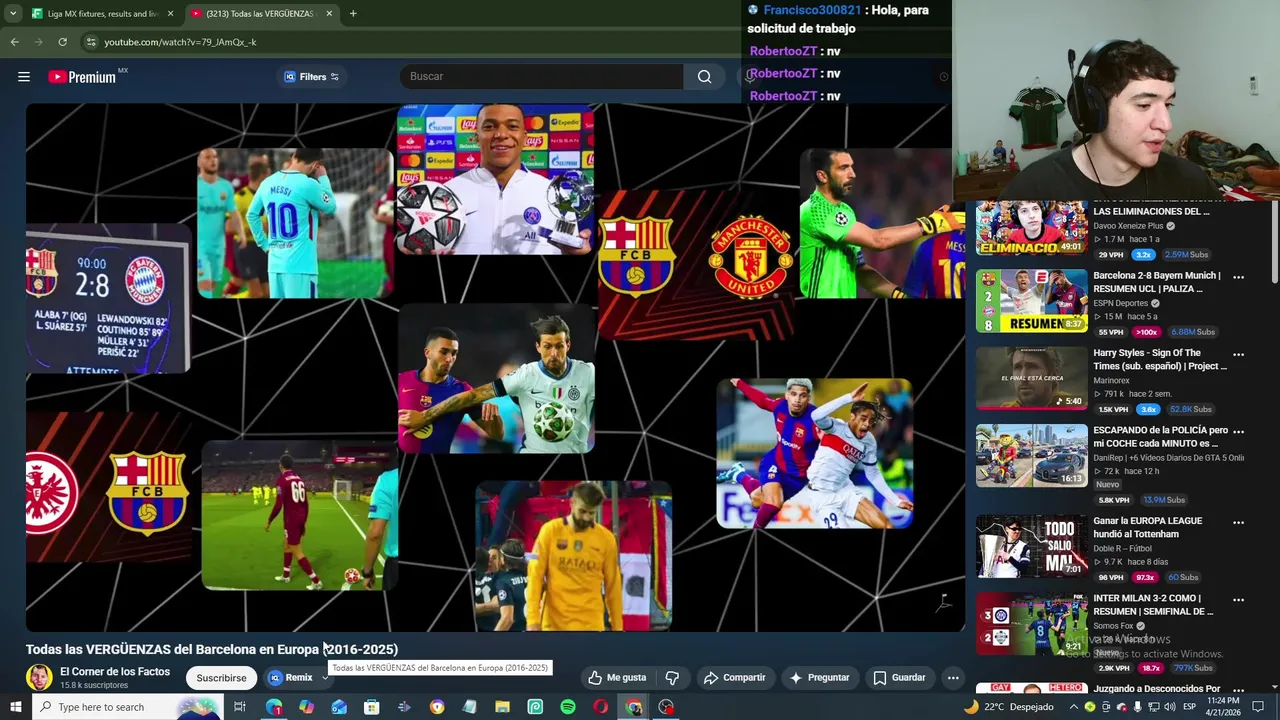This screenshot has width=1280, height=720.
Task: Open the Windows Start menu
Action: [x=15, y=707]
